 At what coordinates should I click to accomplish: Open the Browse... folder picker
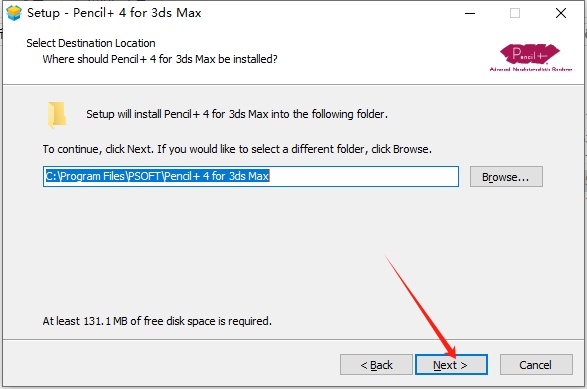tap(506, 177)
